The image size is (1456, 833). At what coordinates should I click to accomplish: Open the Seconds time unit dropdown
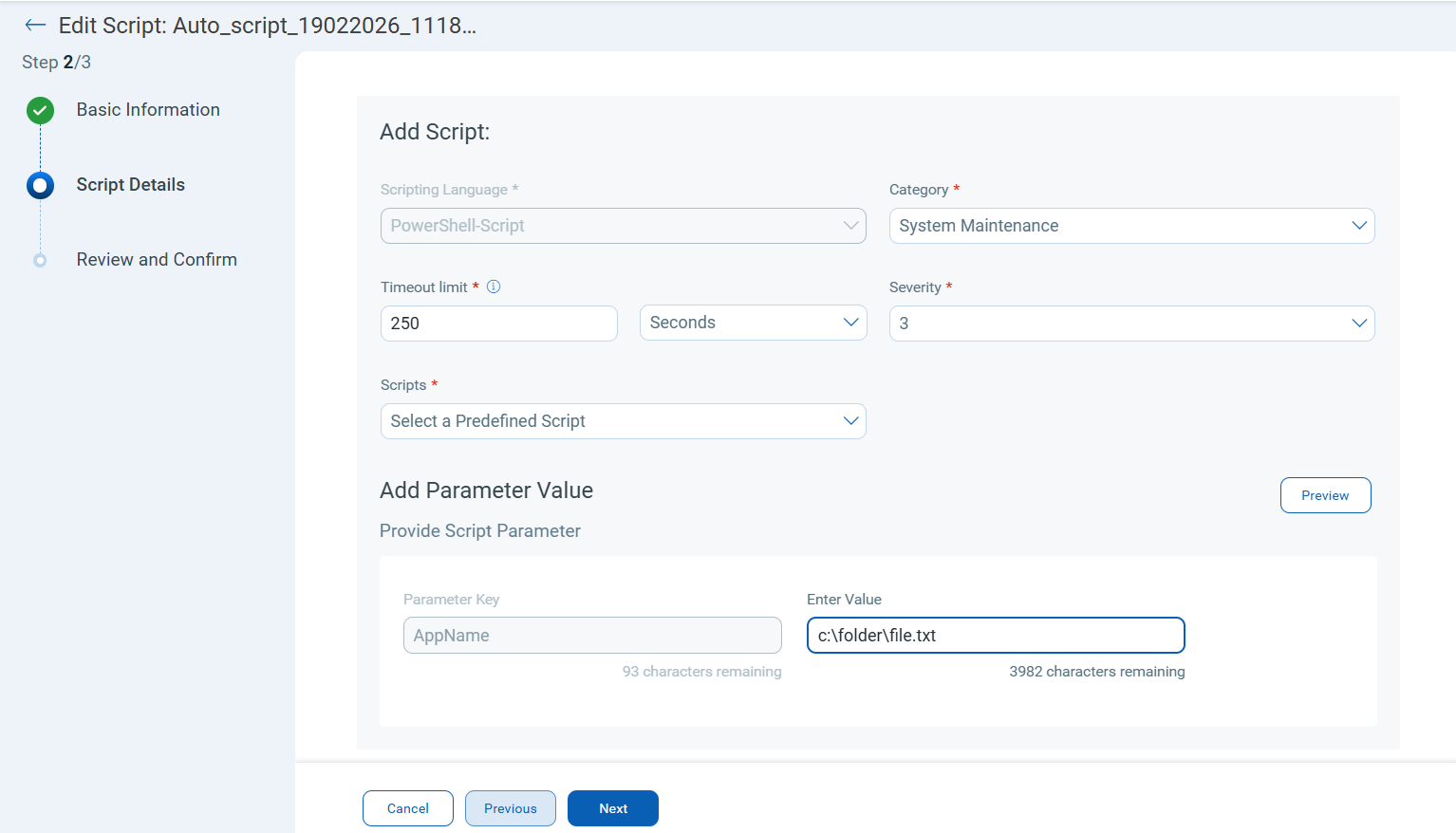(x=753, y=323)
